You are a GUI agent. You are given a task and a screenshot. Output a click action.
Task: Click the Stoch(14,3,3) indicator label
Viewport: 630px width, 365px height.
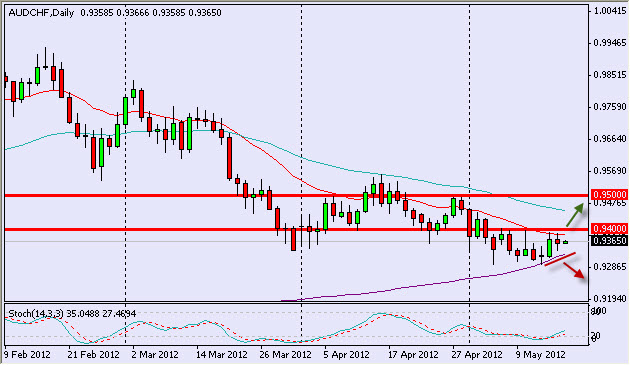click(x=36, y=314)
